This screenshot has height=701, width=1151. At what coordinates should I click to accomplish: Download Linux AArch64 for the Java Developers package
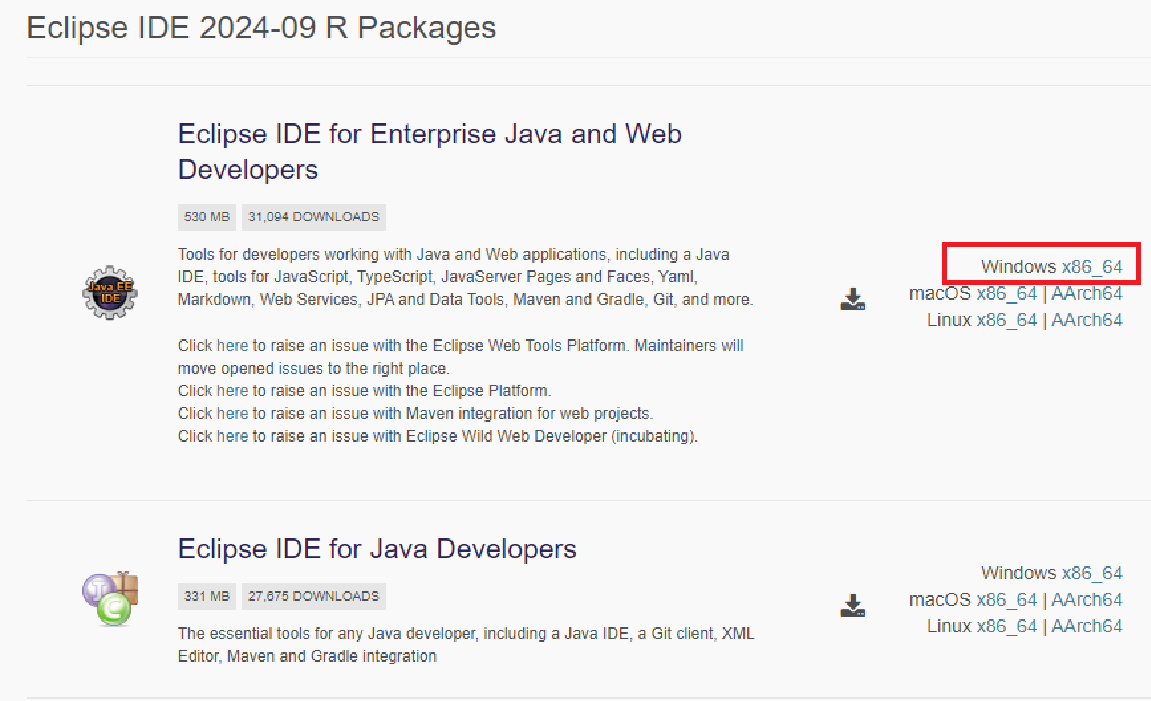point(1086,626)
